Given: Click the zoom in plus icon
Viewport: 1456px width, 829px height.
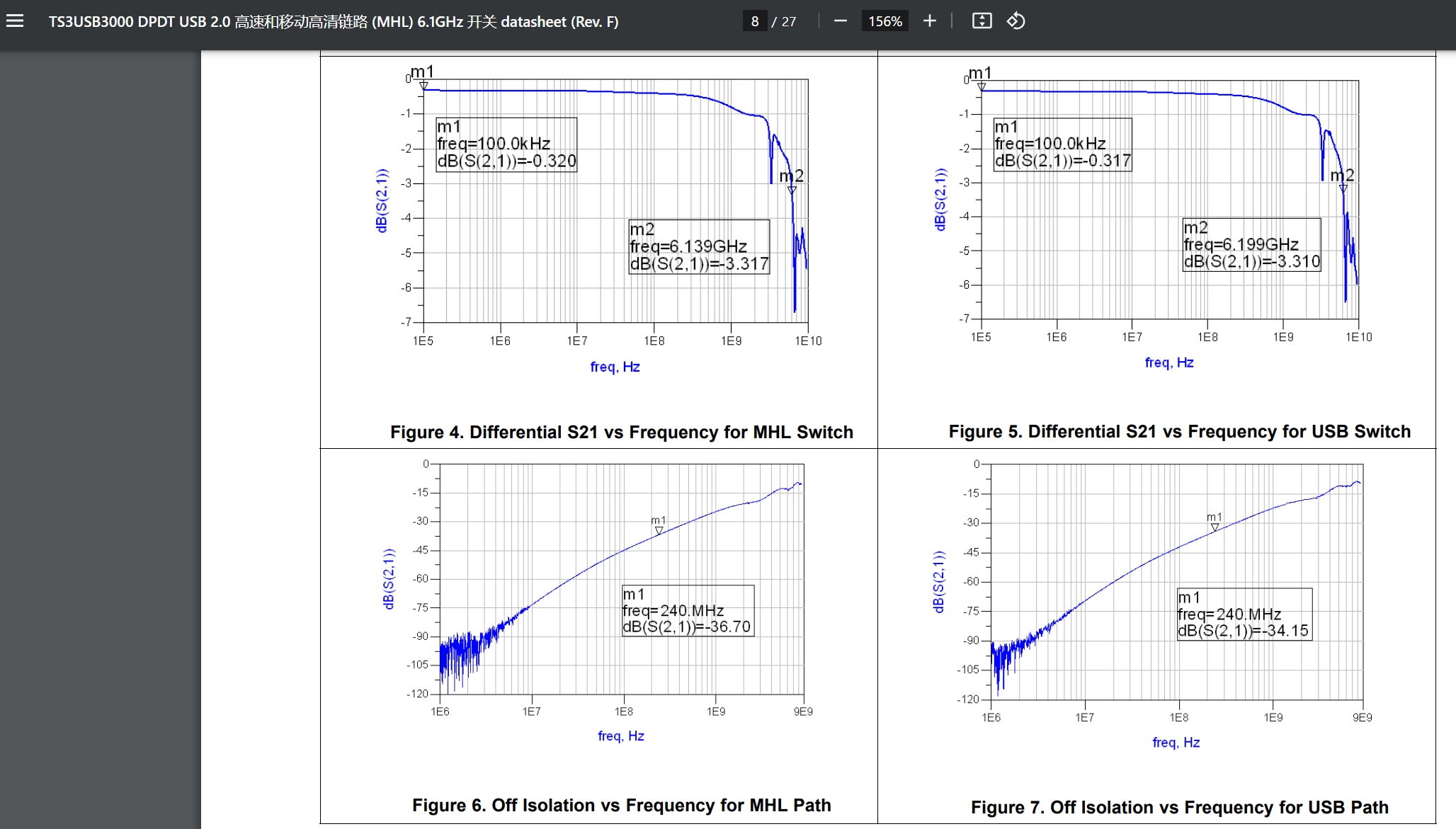Looking at the screenshot, I should tap(930, 21).
